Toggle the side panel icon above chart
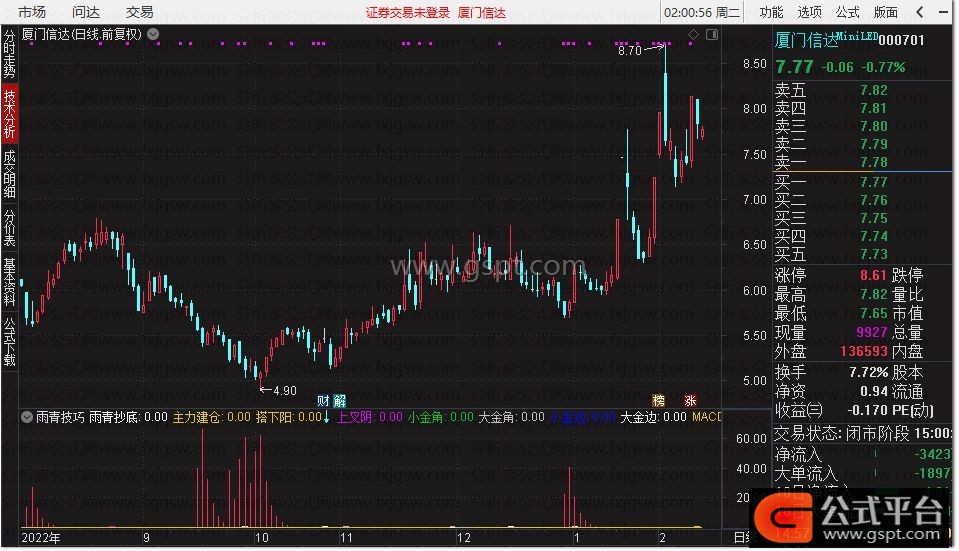 click(x=712, y=35)
